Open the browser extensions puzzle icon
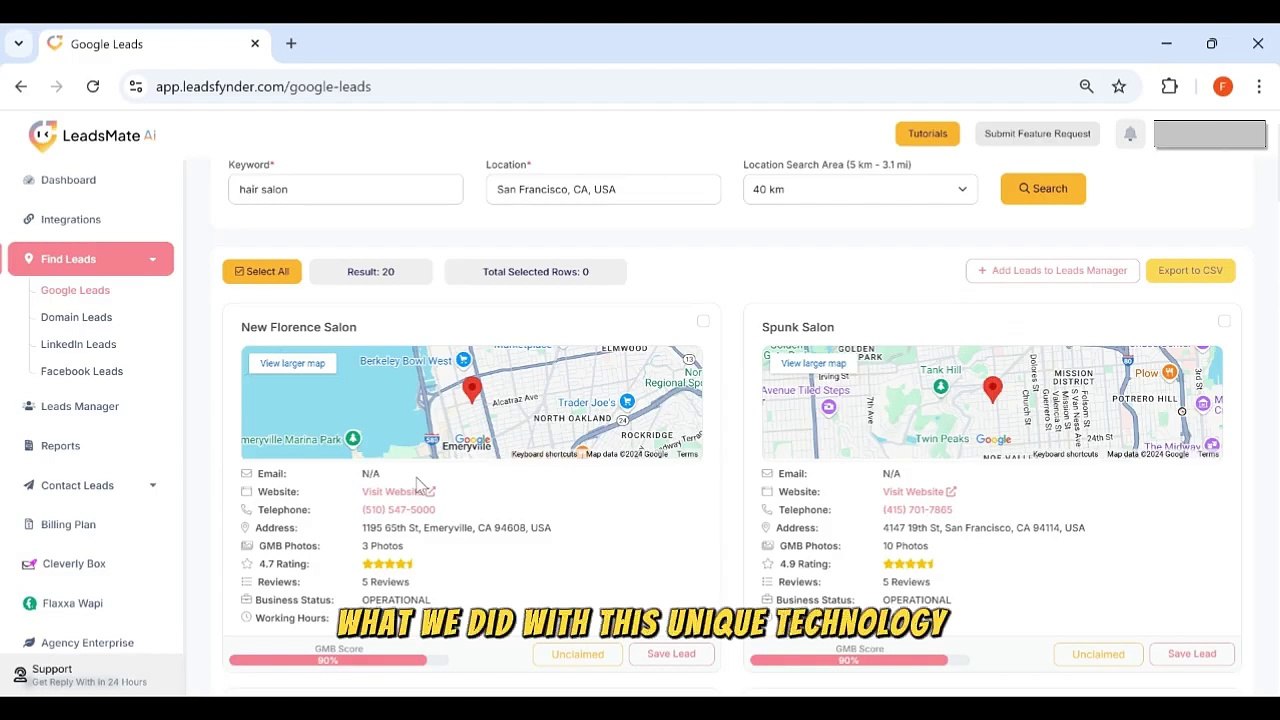 coord(1169,87)
